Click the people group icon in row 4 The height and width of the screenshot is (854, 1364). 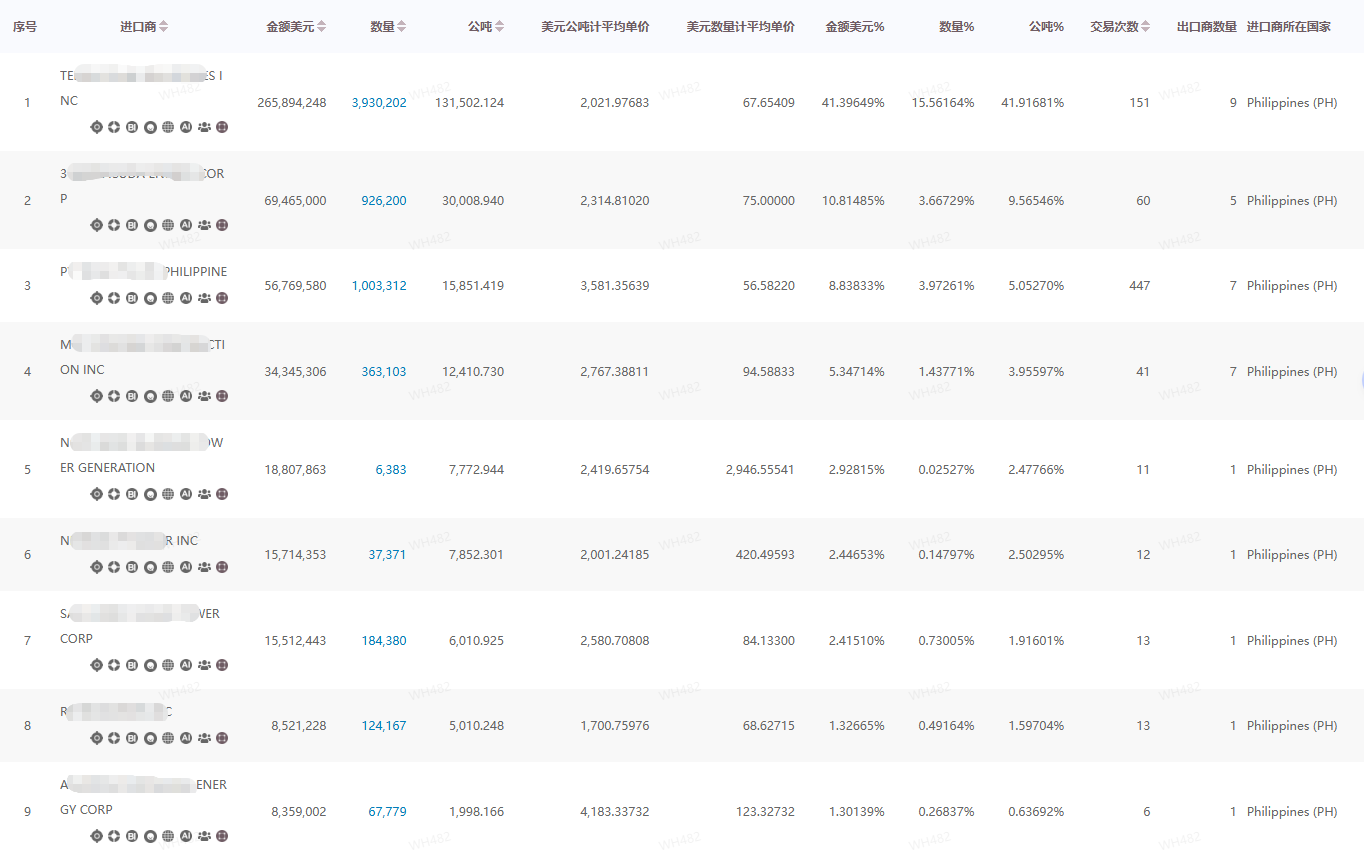204,396
